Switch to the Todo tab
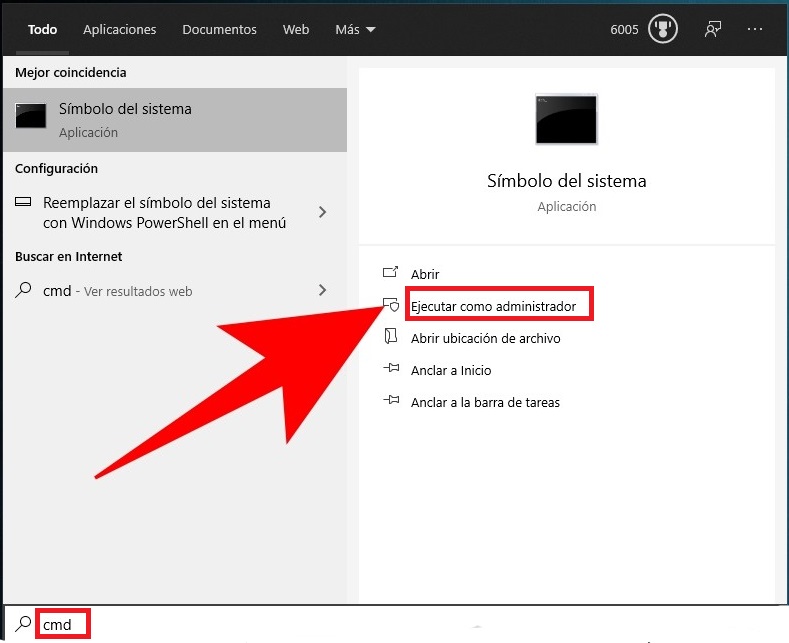Screen dimensions: 789x643 coord(42,30)
